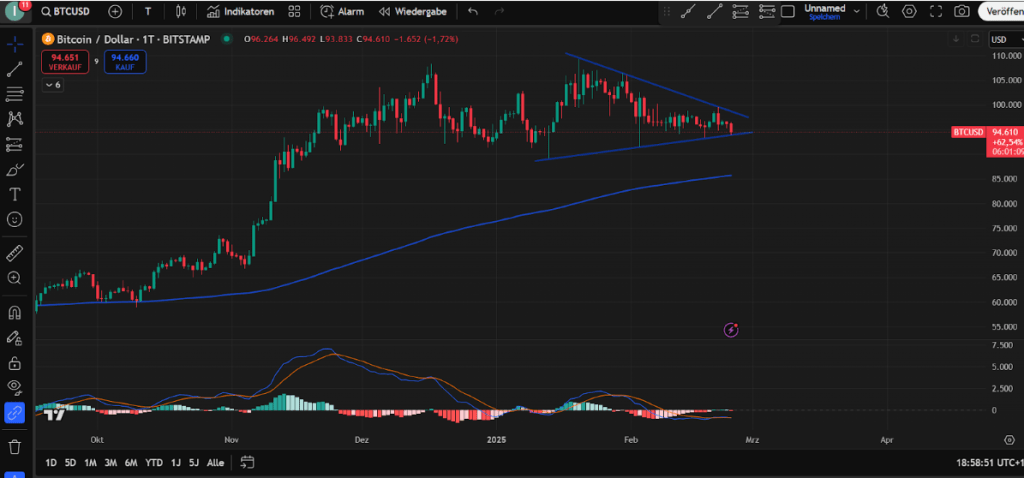
Task: Open the BTCUSD symbol search
Action: tap(65, 11)
